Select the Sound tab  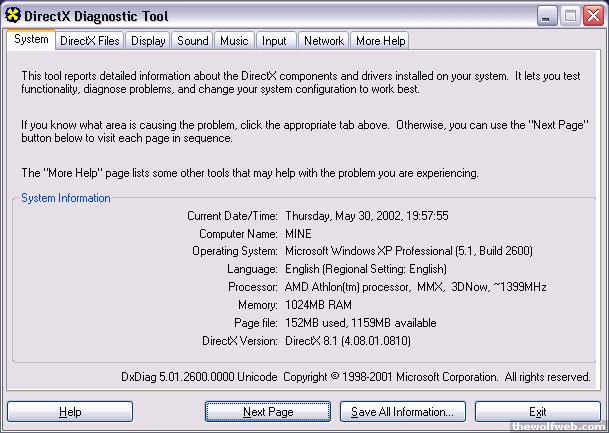193,41
